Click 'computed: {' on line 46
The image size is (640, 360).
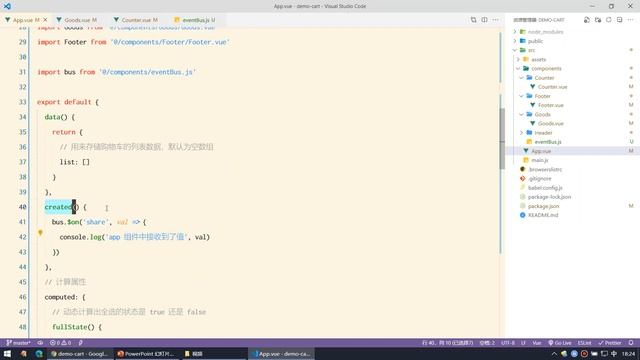click(x=65, y=297)
